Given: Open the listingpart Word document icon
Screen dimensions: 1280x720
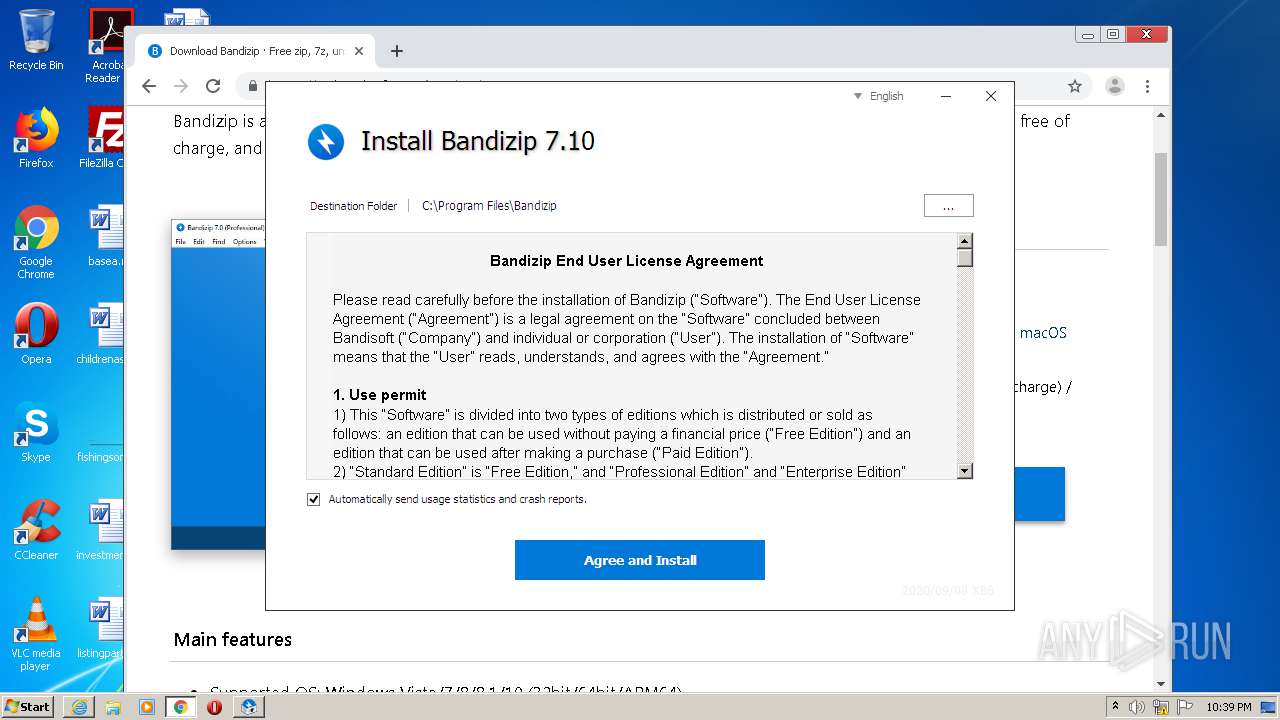Looking at the screenshot, I should click(x=101, y=628).
